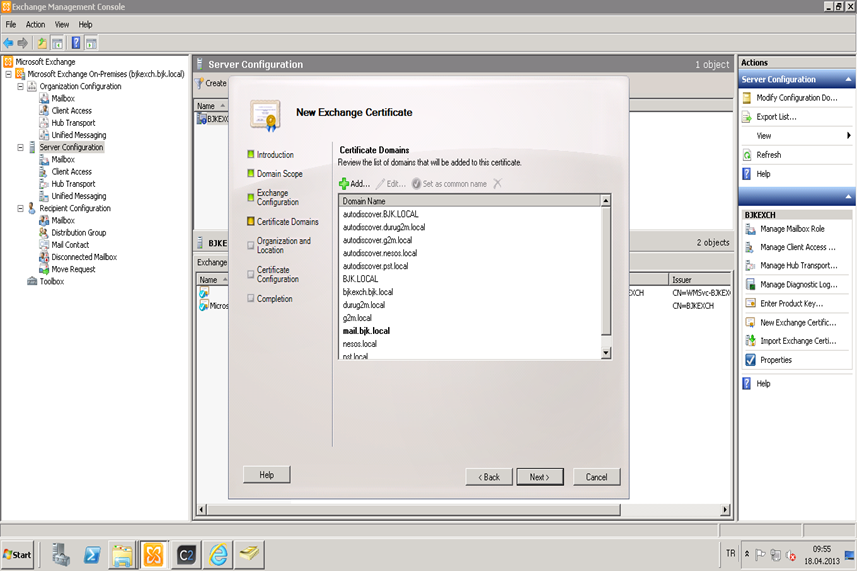This screenshot has width=857, height=571.
Task: Collapse the Recipient Configuration tree node
Action: pos(20,208)
